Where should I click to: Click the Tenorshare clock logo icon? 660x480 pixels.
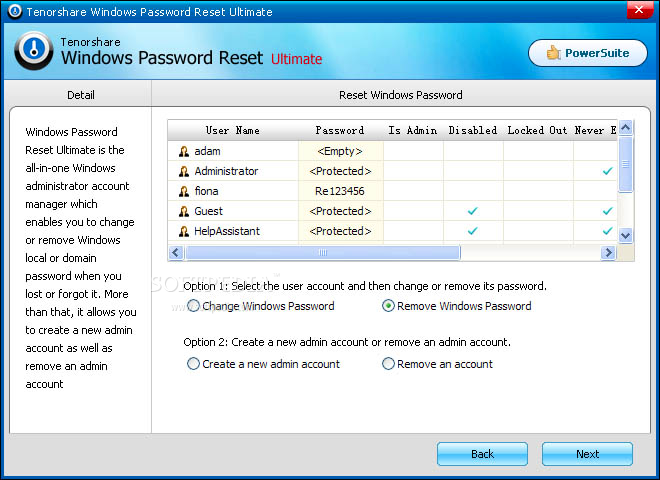tap(34, 51)
